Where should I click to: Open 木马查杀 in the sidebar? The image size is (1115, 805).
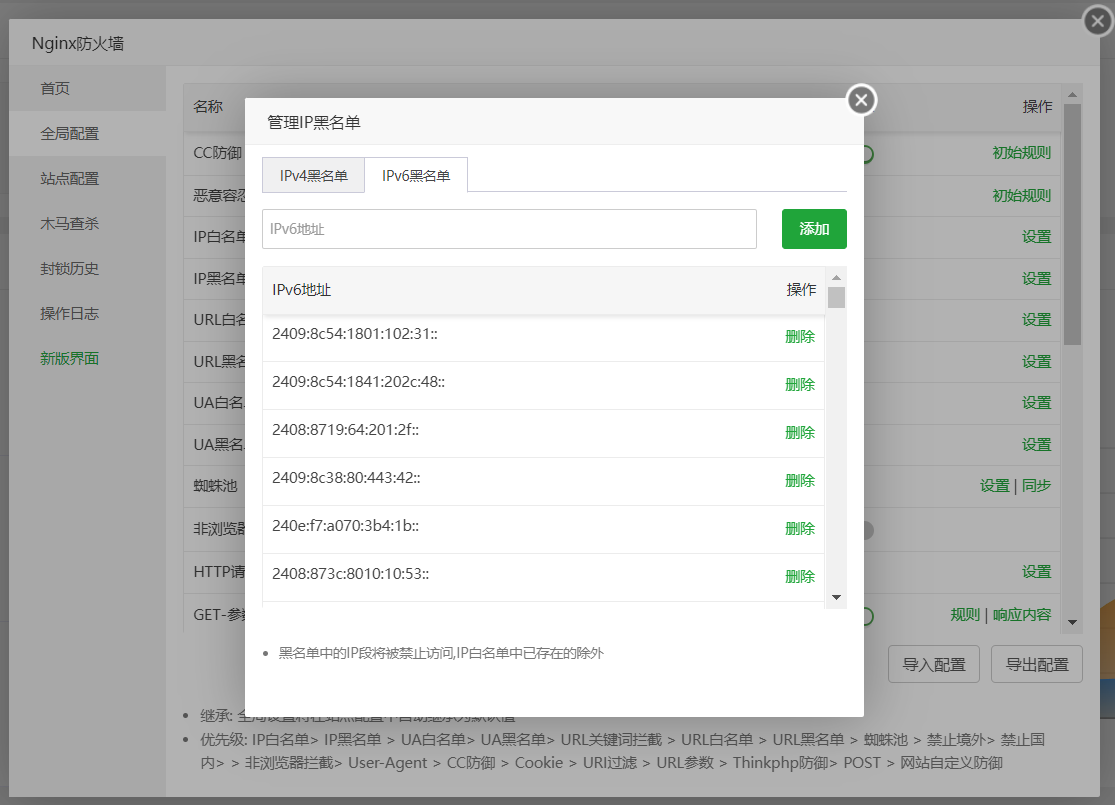(87, 223)
